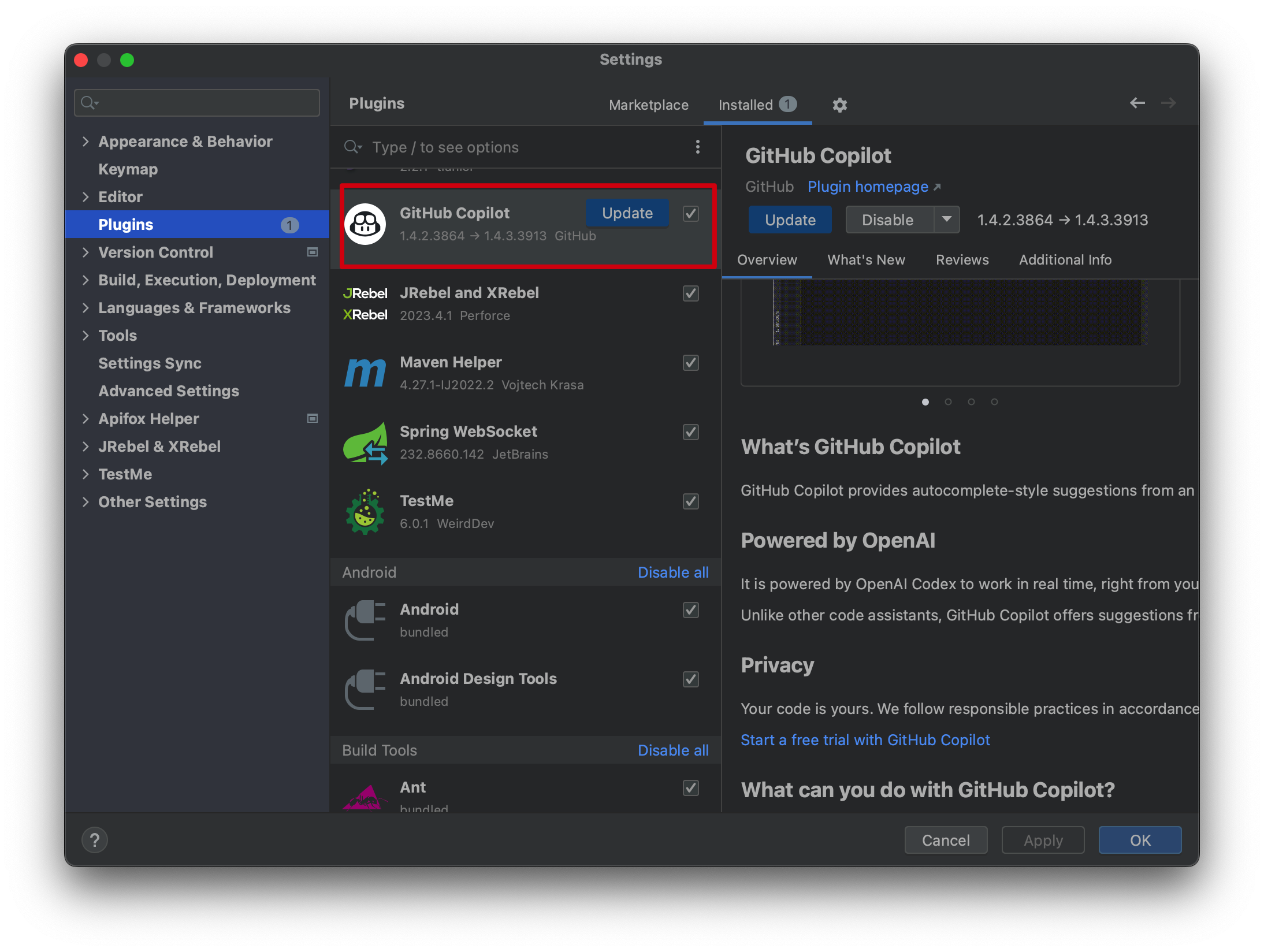
Task: Click the JRebel XRebel plugin logo
Action: 365,304
